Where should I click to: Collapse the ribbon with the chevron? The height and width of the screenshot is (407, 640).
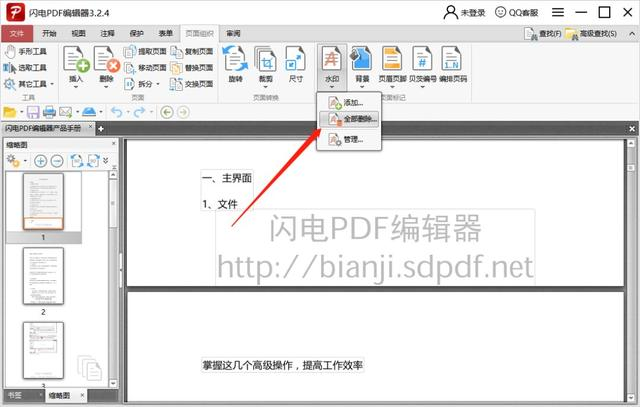(632, 34)
